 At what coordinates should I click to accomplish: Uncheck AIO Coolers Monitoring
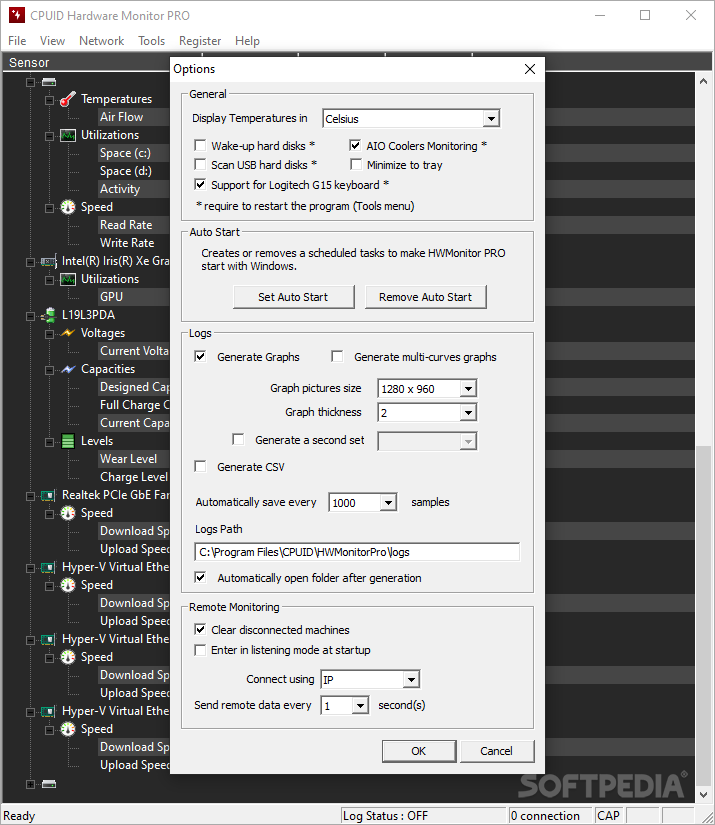click(x=355, y=145)
